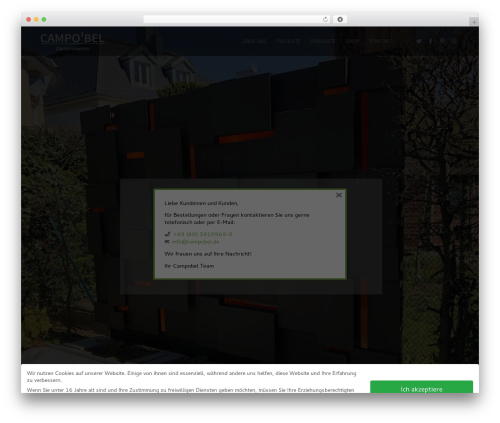Close the customer notice popup
The image size is (500, 423).
[x=339, y=195]
